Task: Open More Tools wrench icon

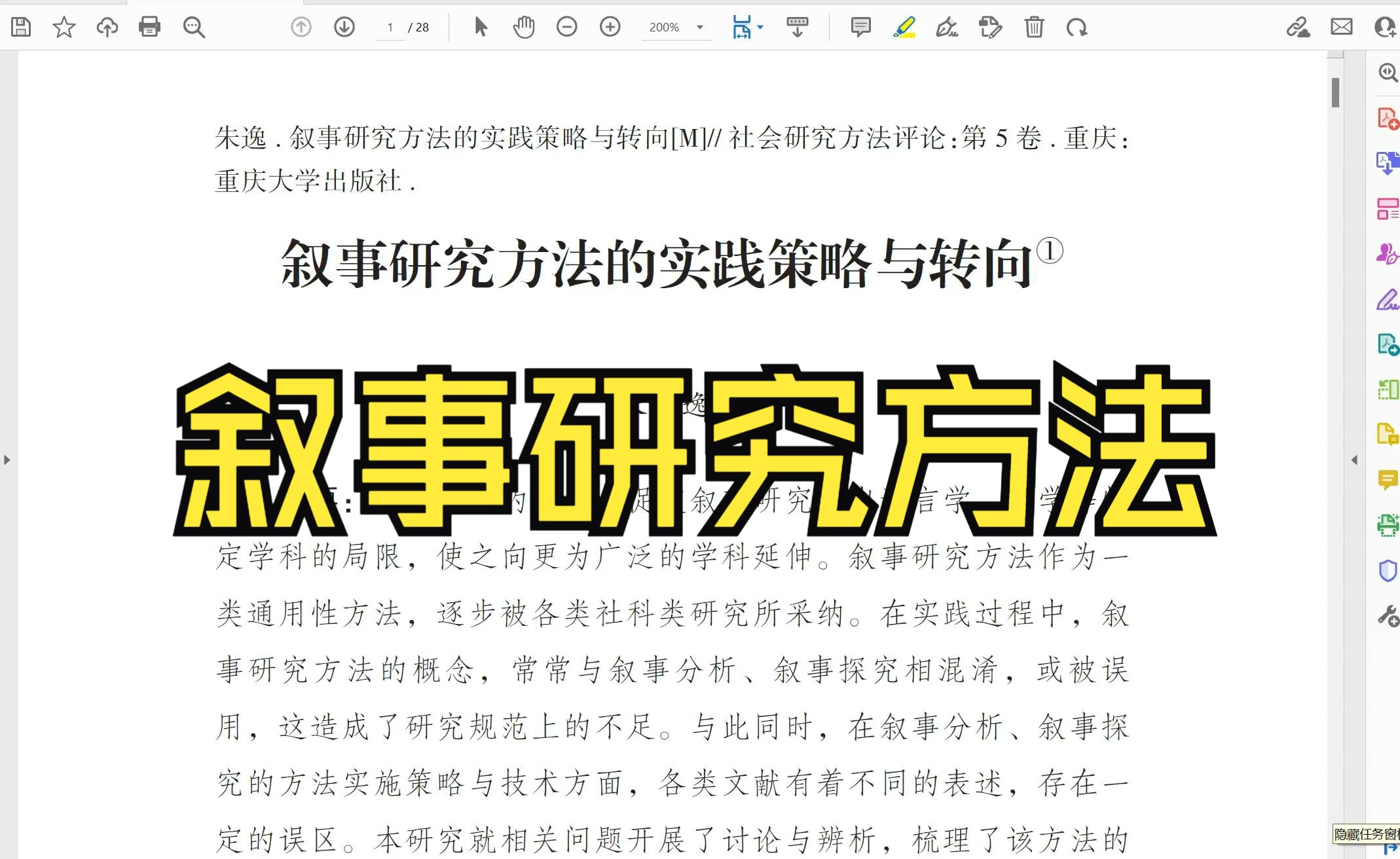Action: click(1388, 616)
